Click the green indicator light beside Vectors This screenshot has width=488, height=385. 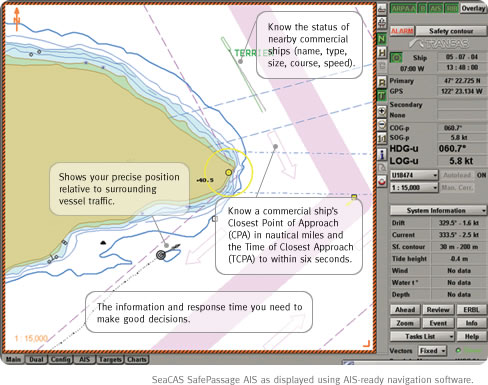point(458,350)
